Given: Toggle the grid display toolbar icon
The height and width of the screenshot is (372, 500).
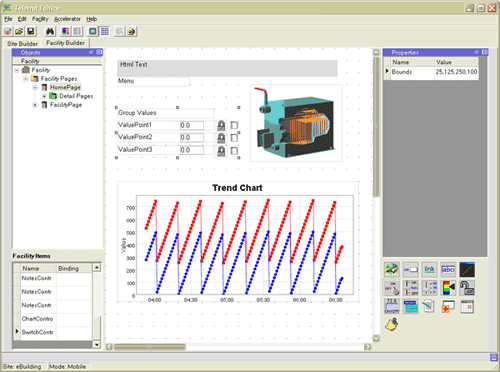Looking at the screenshot, I should click(x=104, y=31).
